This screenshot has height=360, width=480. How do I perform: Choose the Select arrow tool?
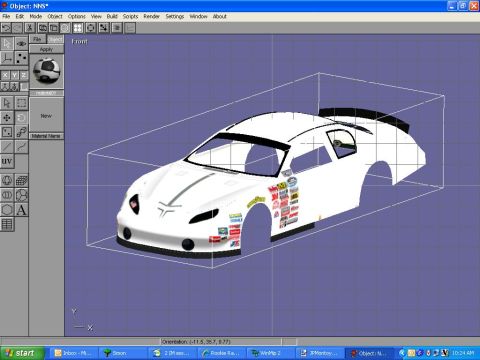click(7, 103)
